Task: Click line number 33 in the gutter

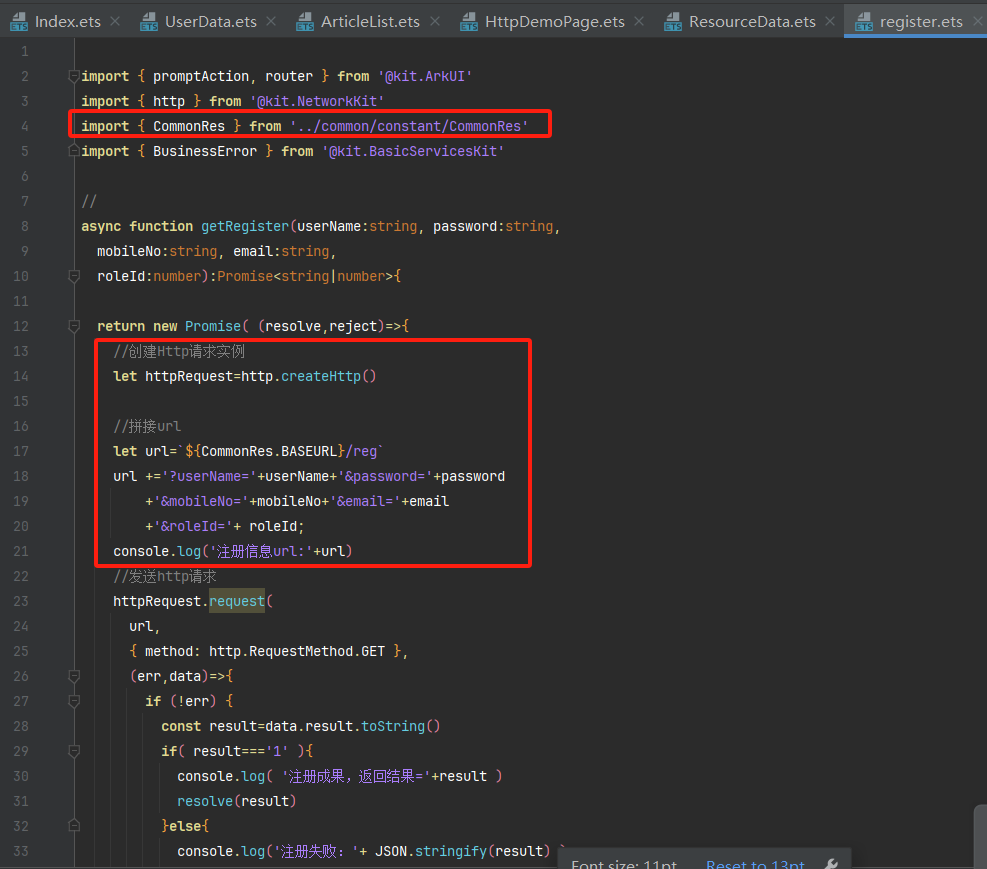Action: tap(21, 851)
